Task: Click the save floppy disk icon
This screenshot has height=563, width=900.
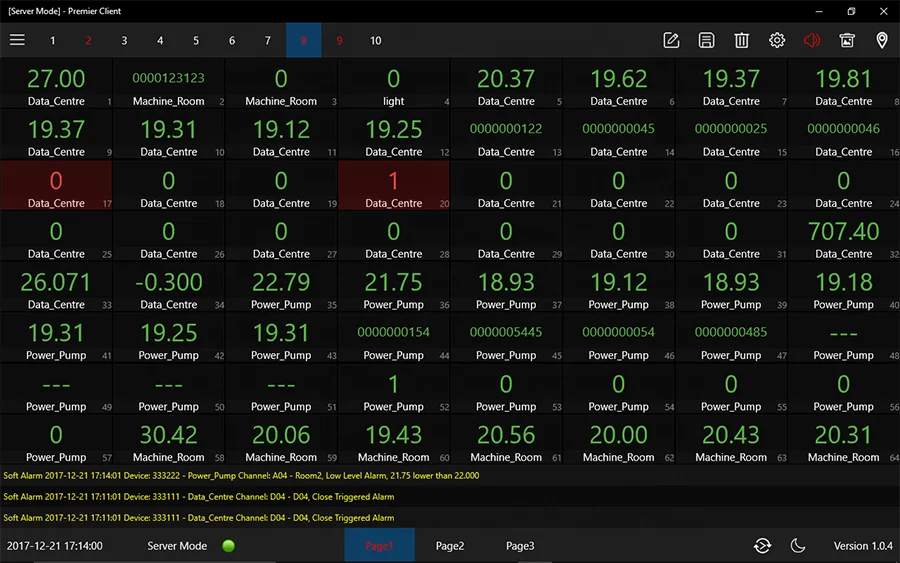Action: [706, 40]
